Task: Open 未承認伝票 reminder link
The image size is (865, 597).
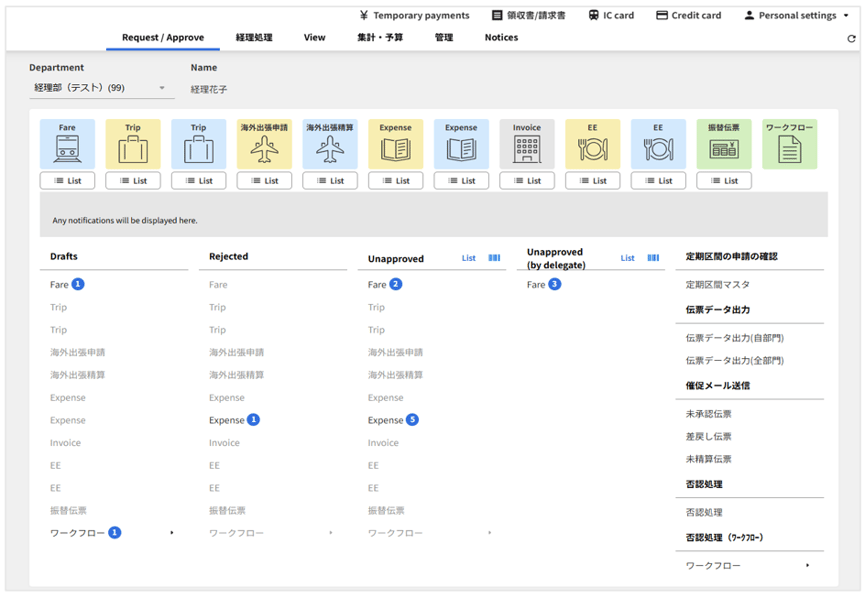Action: tap(708, 414)
